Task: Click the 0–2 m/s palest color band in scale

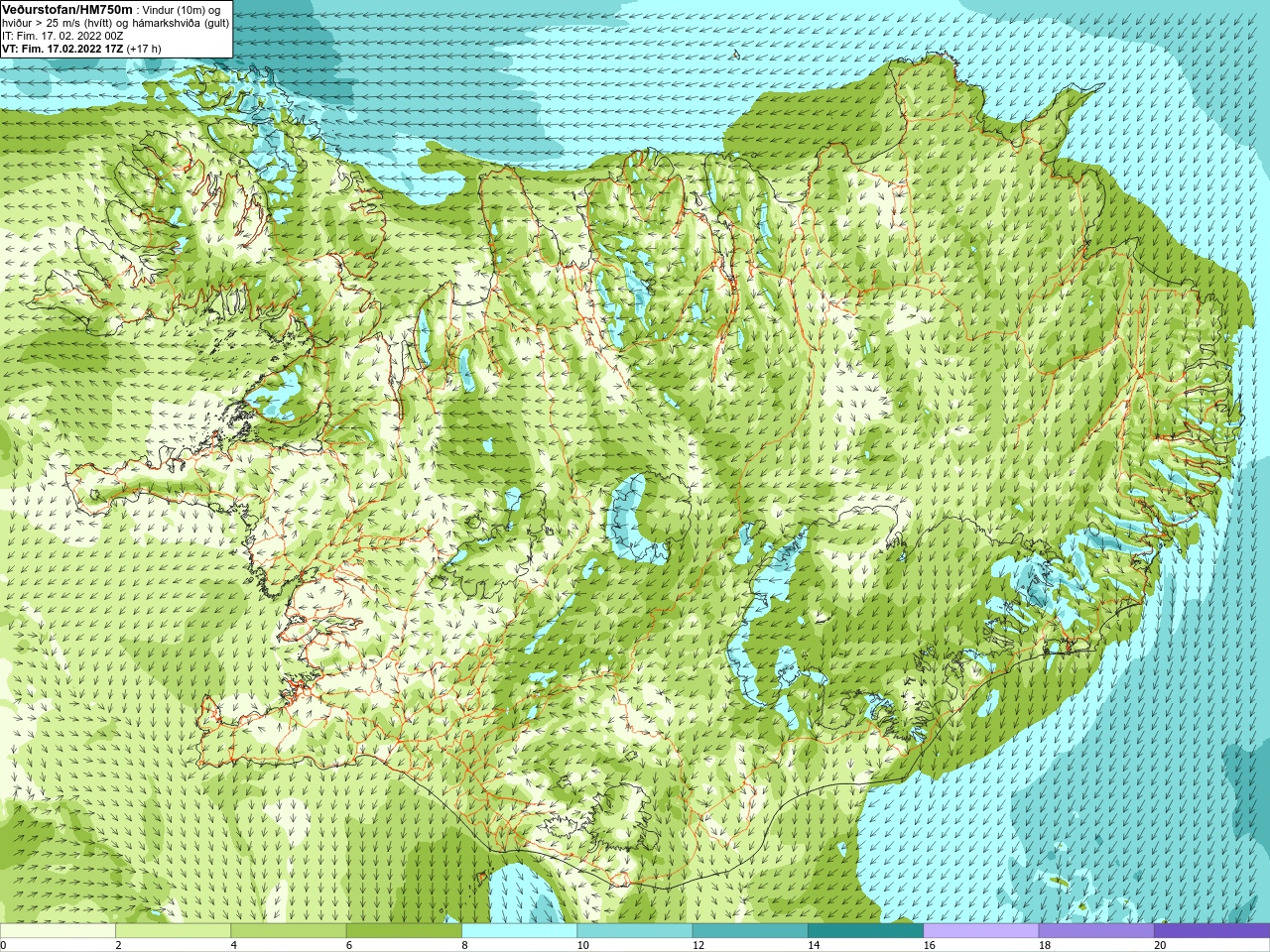Action: pyautogui.click(x=58, y=931)
